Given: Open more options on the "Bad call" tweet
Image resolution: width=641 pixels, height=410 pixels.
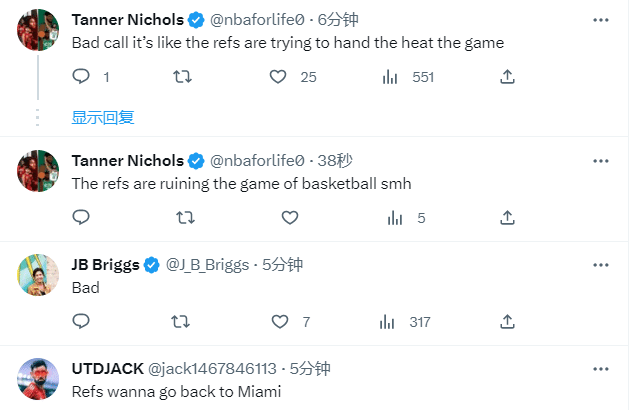Looking at the screenshot, I should click(600, 20).
